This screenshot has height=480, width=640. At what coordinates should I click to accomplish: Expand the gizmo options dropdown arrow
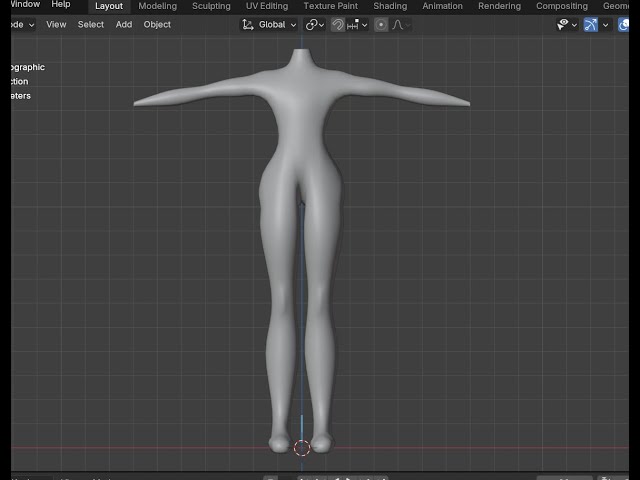(x=606, y=25)
